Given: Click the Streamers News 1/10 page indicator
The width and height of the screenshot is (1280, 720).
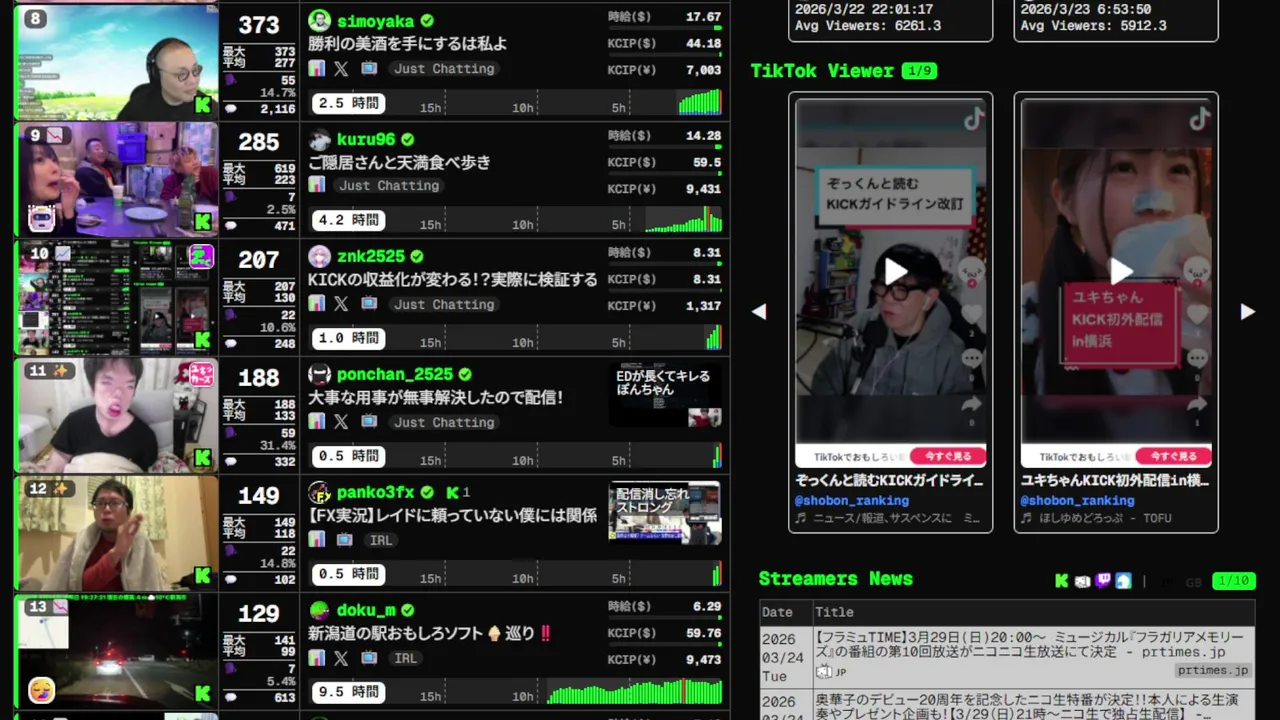Looking at the screenshot, I should [1232, 581].
